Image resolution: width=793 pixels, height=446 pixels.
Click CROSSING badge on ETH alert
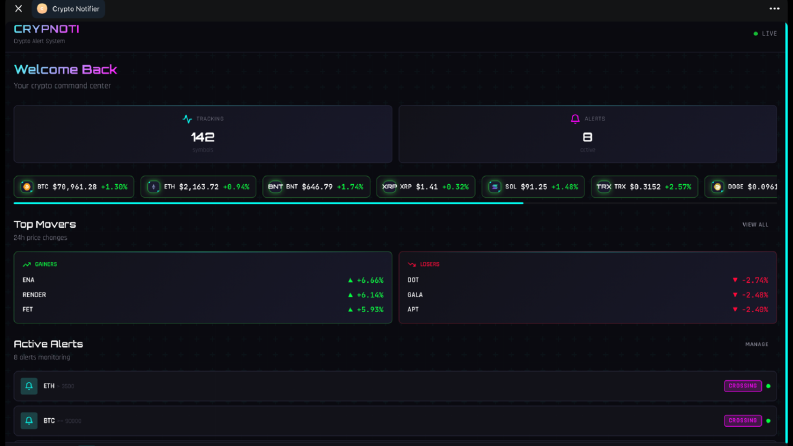(742, 386)
